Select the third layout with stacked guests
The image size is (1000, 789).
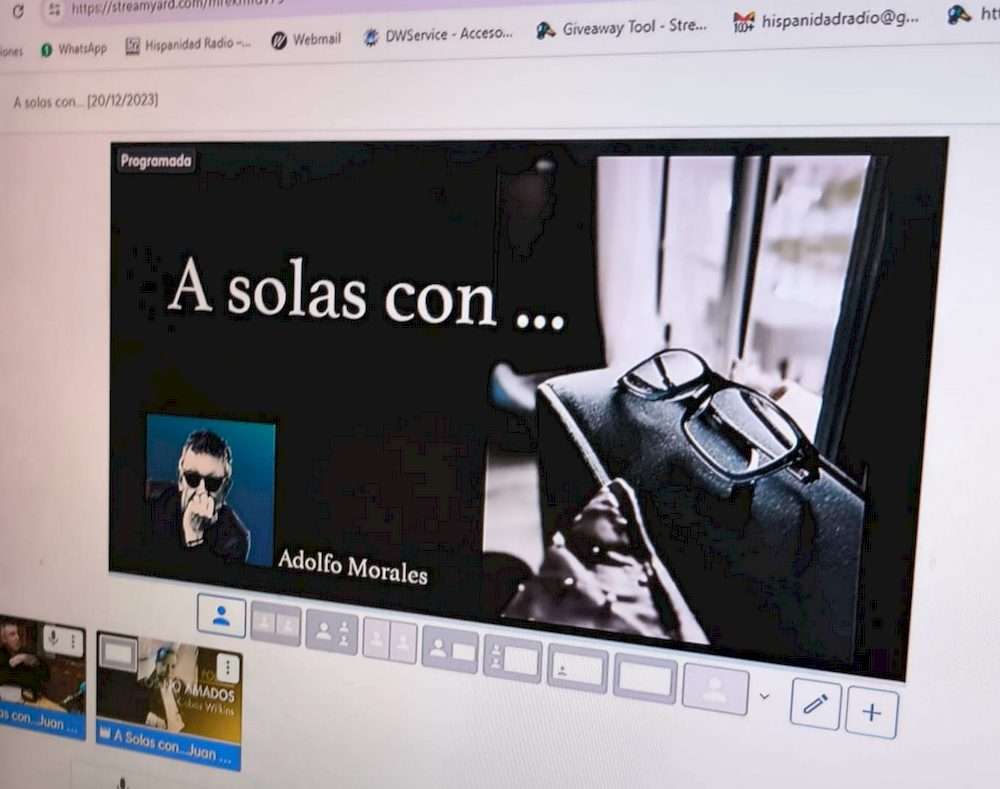[331, 632]
